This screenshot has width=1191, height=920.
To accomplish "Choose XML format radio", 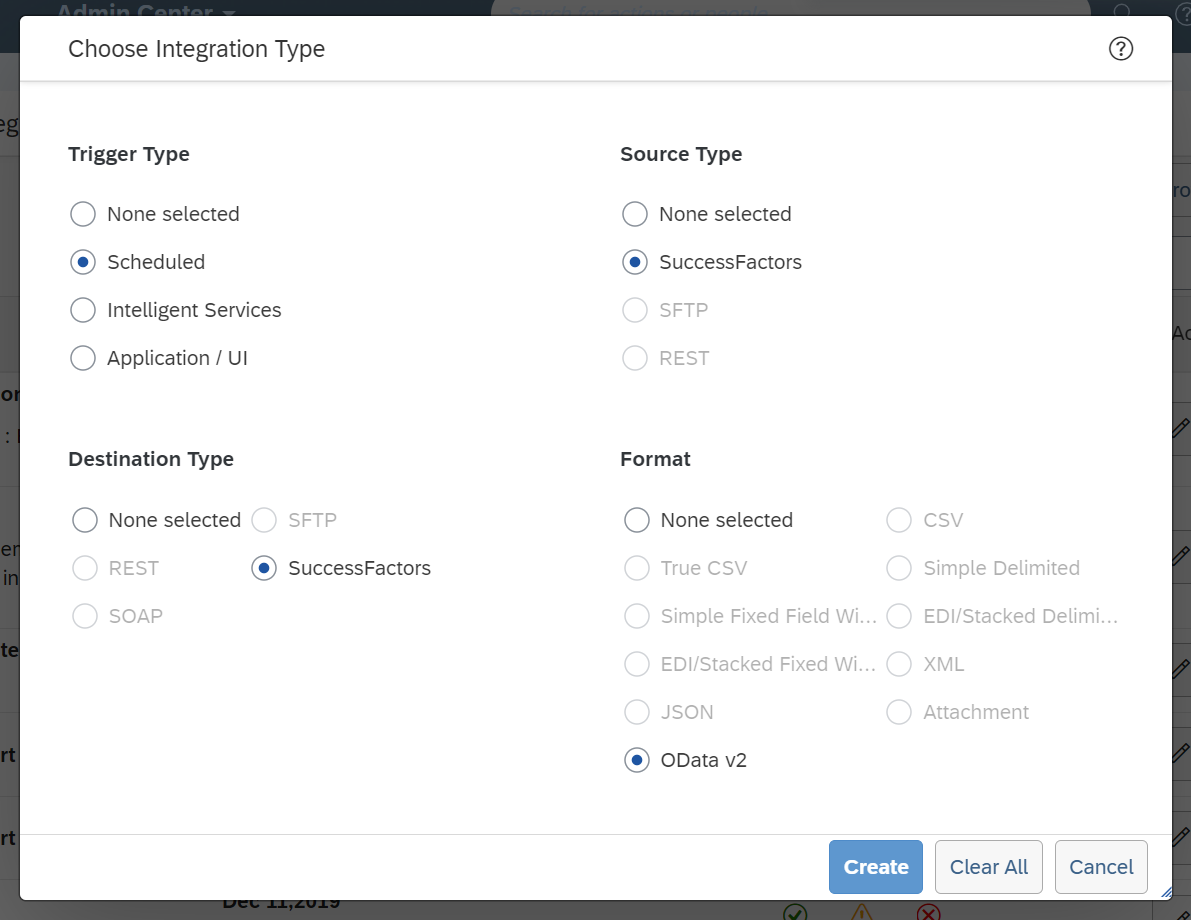I will pyautogui.click(x=899, y=664).
